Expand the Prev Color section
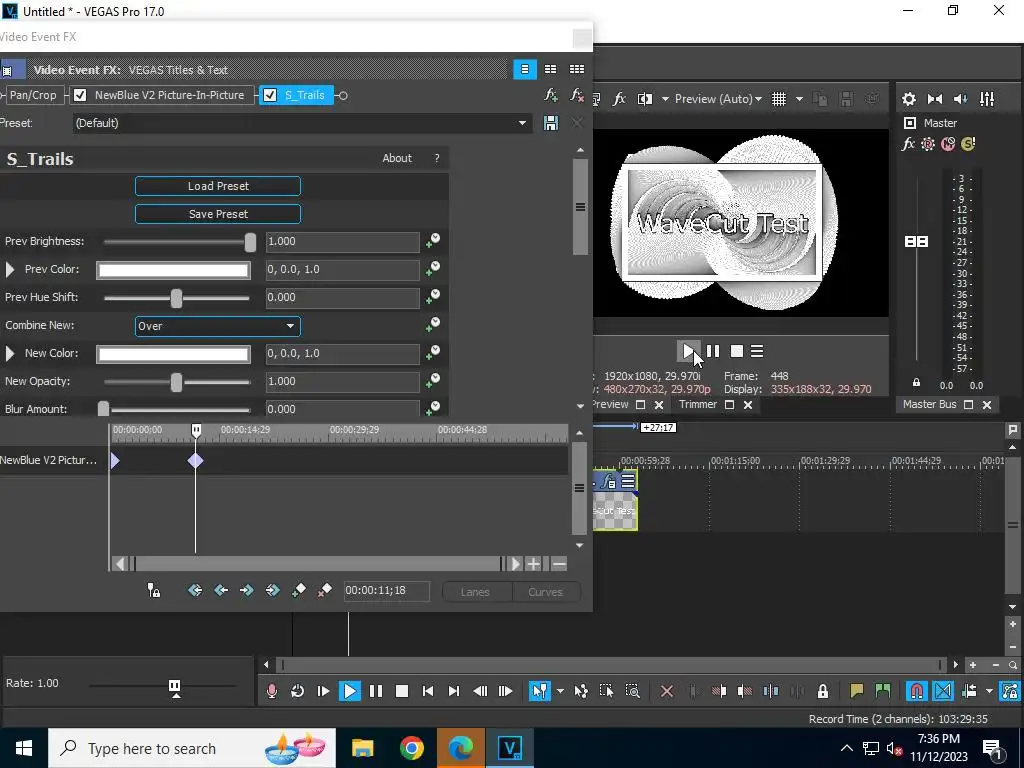This screenshot has width=1024, height=768. coord(10,269)
